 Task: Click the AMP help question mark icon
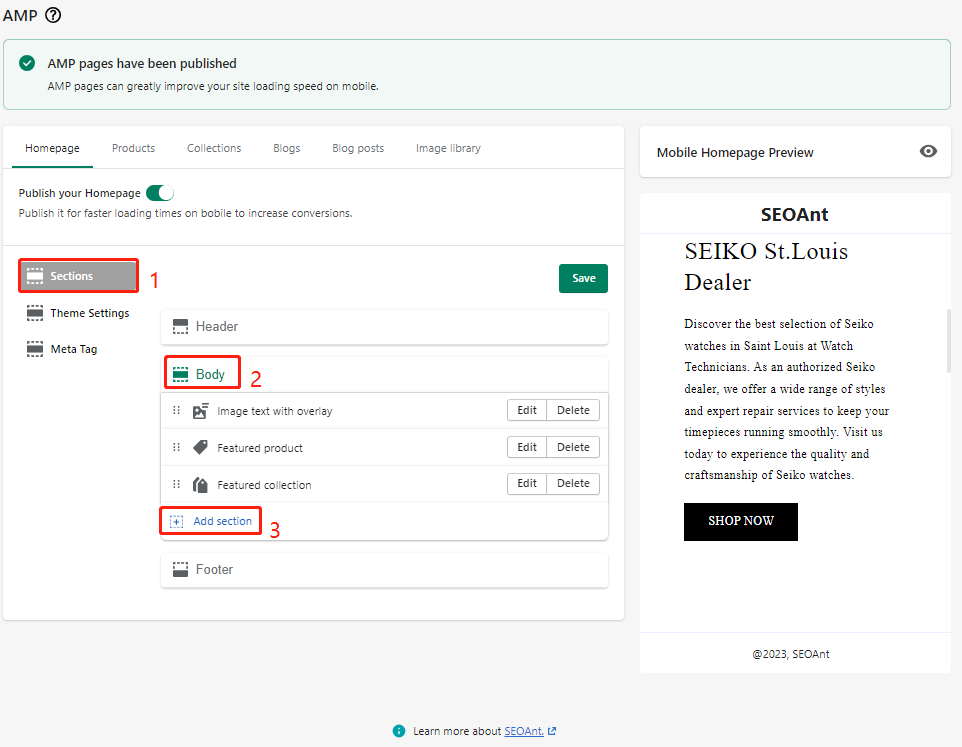[53, 15]
